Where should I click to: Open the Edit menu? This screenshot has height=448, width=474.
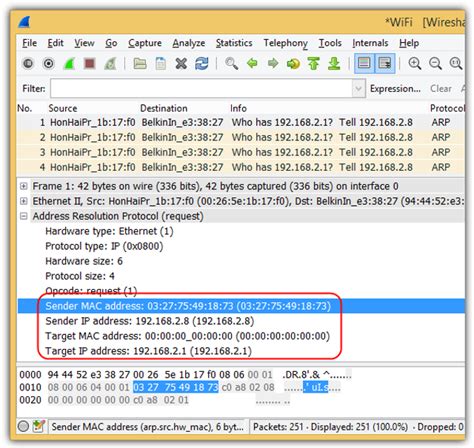55,43
